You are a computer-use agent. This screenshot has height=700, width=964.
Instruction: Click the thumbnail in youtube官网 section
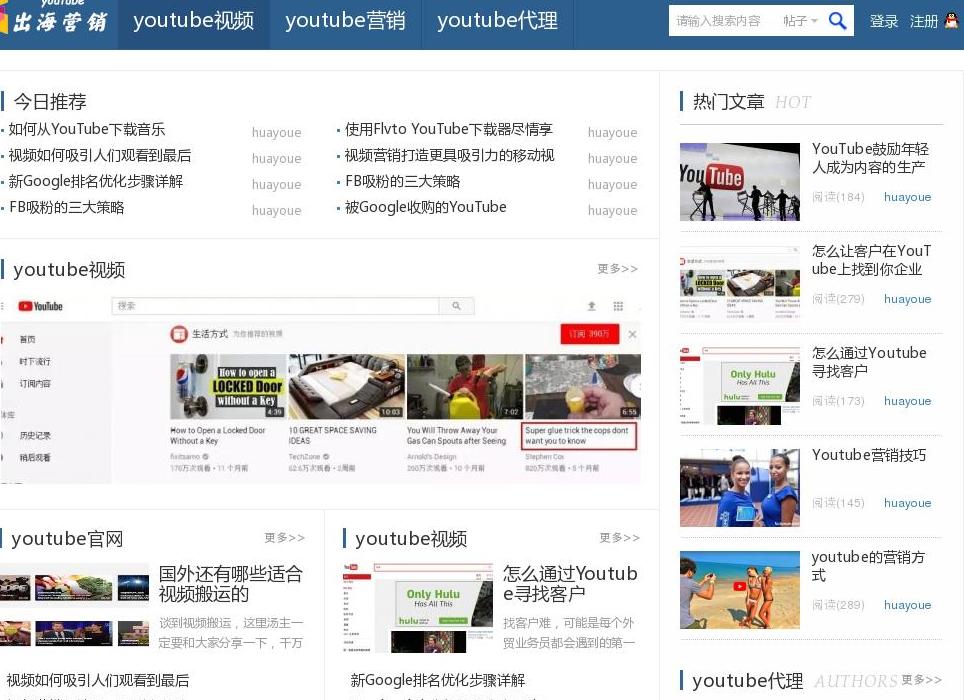pyautogui.click(x=74, y=607)
